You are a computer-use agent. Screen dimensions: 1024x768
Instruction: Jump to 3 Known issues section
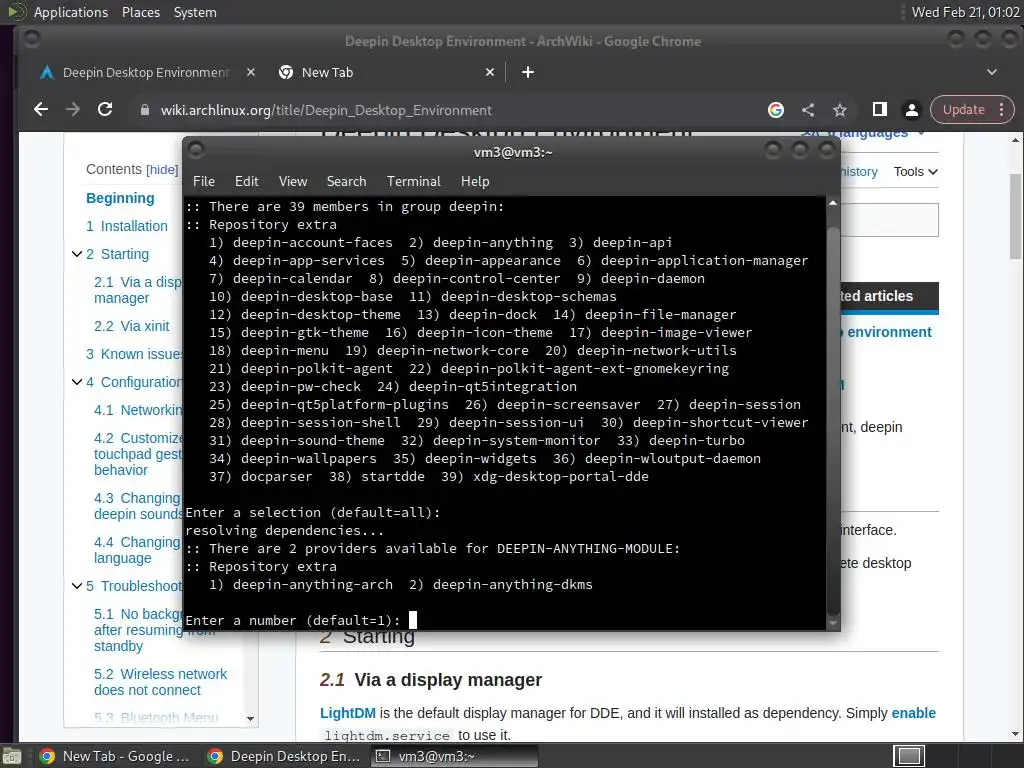pos(135,354)
